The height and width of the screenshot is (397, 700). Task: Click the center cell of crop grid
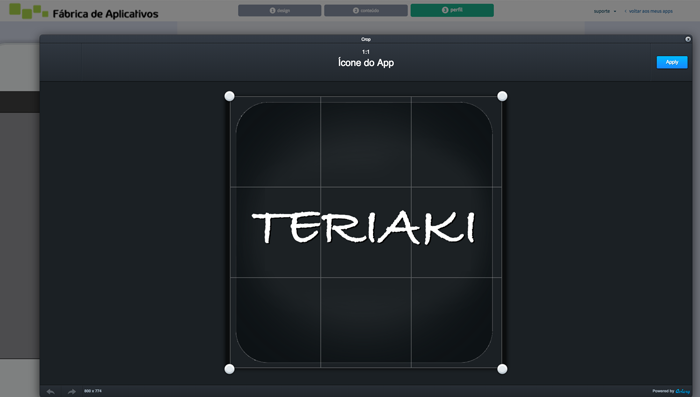[366, 232]
